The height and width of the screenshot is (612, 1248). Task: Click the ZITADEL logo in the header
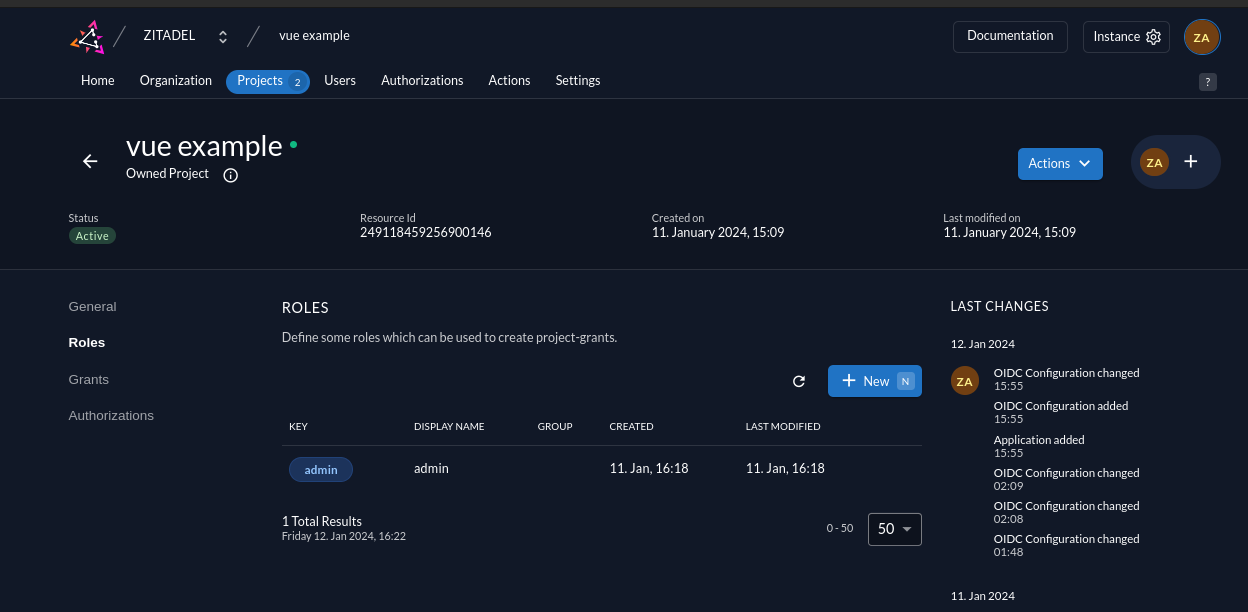coord(86,35)
